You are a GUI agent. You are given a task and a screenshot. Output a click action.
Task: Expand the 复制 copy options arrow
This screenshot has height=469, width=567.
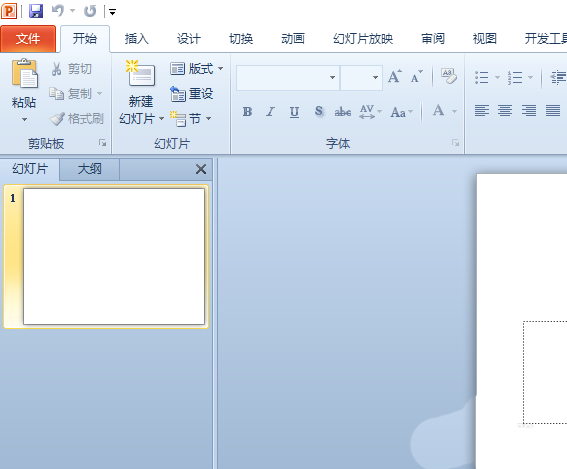point(99,94)
